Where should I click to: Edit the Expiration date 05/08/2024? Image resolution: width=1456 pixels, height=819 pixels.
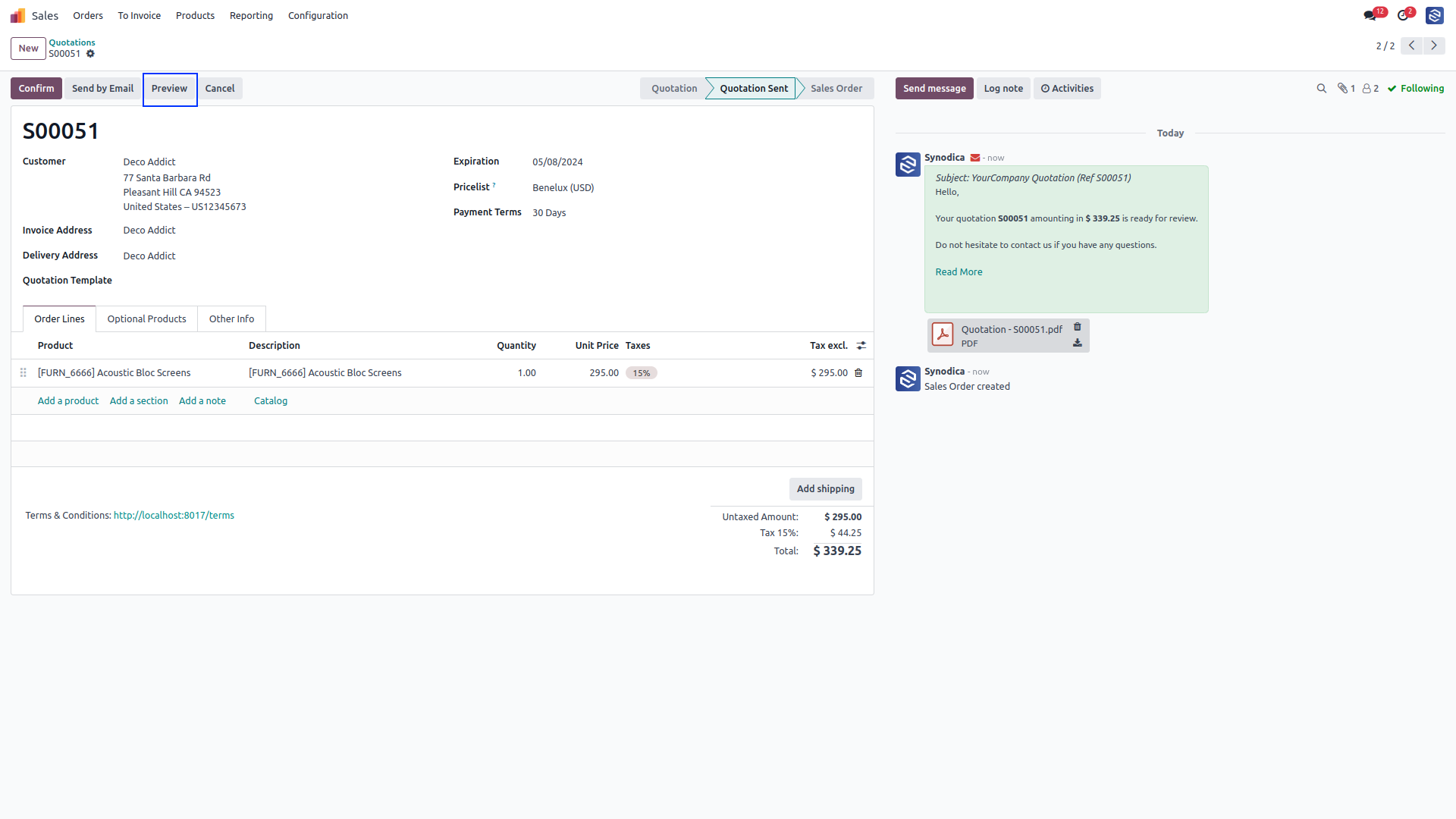tap(557, 162)
